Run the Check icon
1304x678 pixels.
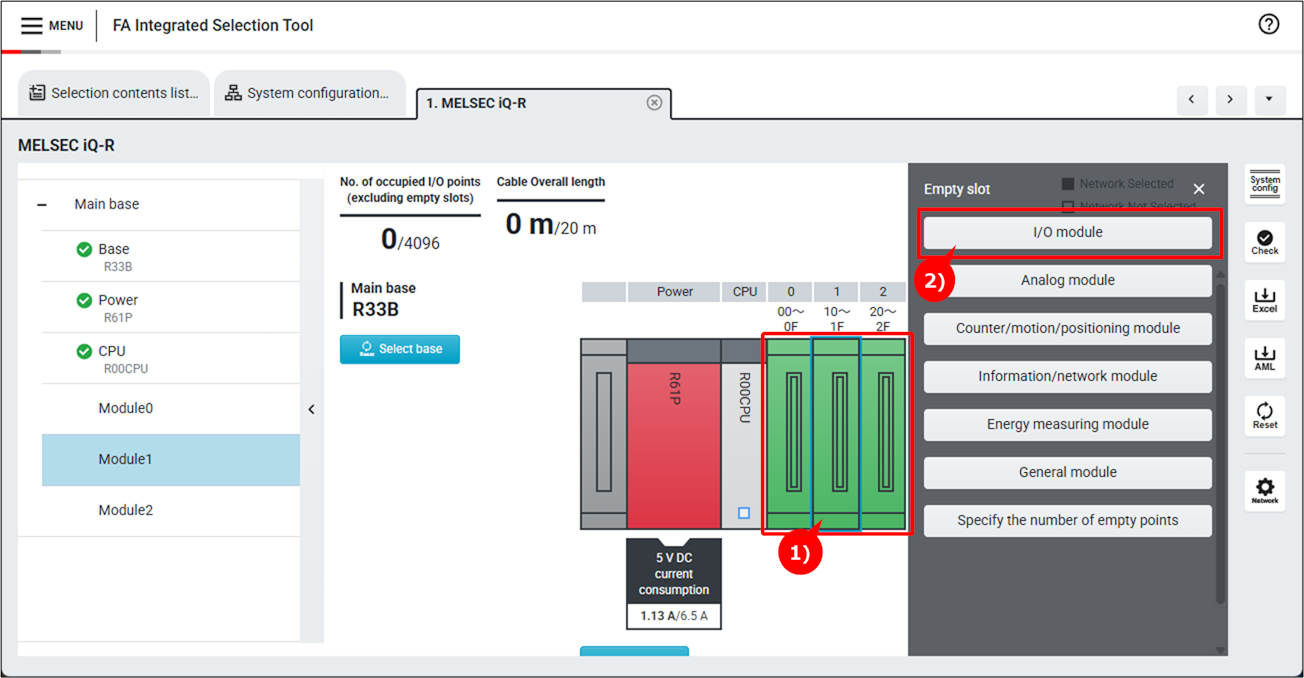click(x=1265, y=241)
